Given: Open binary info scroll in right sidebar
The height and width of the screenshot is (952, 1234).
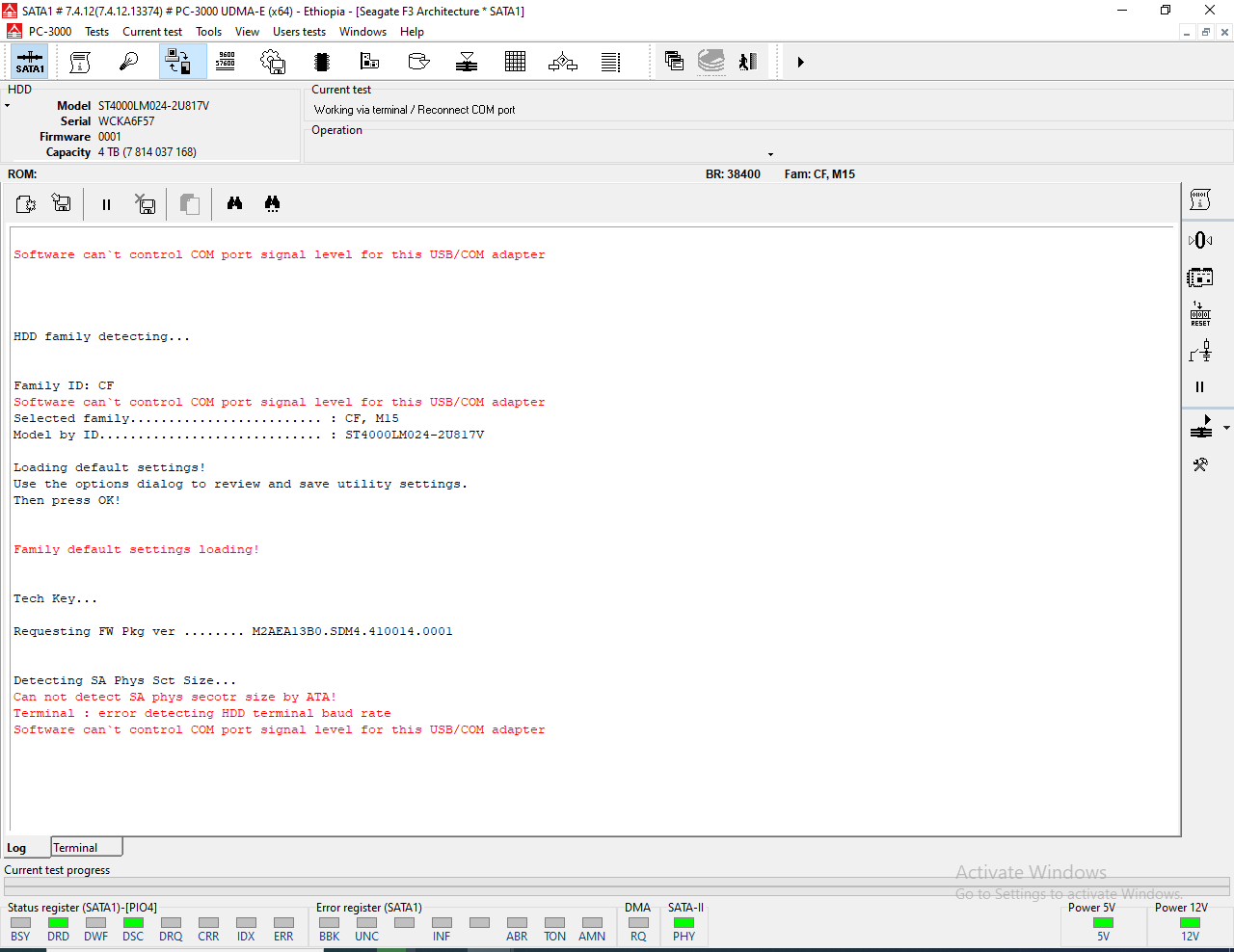Looking at the screenshot, I should 1200,199.
